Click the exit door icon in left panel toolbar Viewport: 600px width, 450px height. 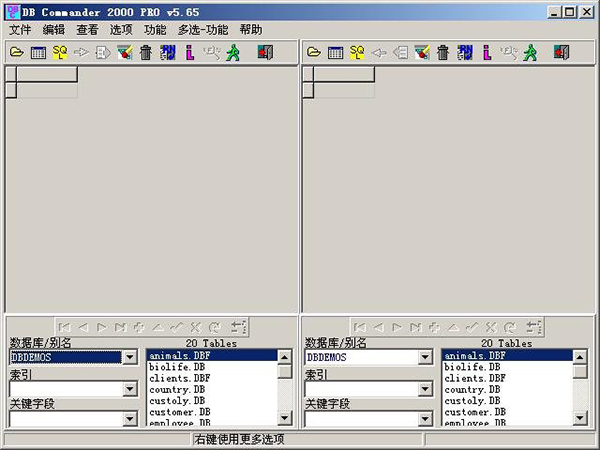pos(265,52)
